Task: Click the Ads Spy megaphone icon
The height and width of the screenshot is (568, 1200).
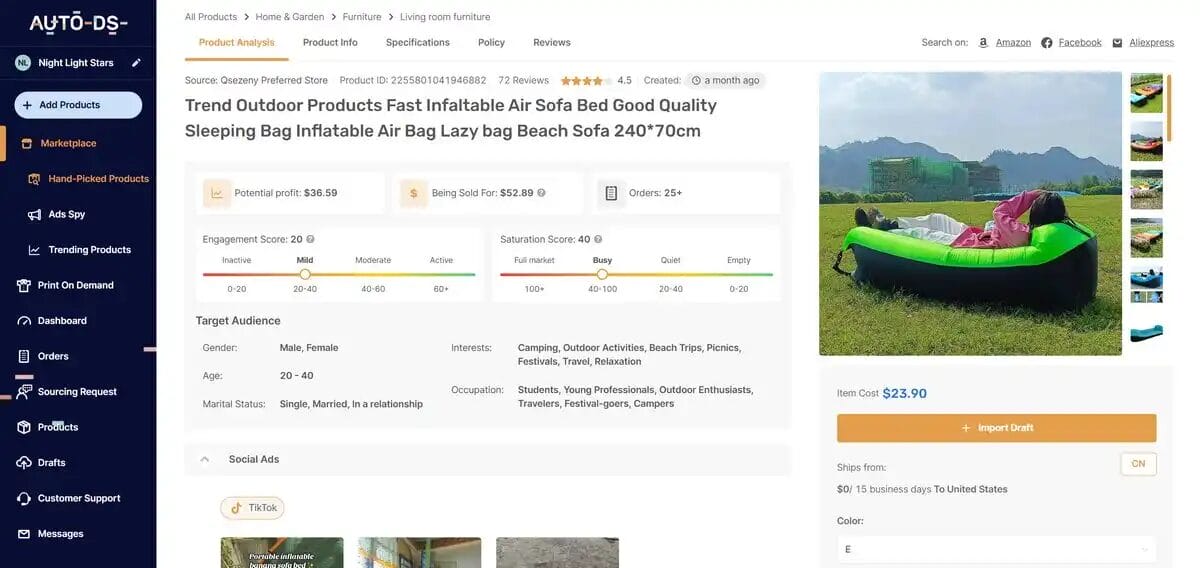Action: [34, 214]
